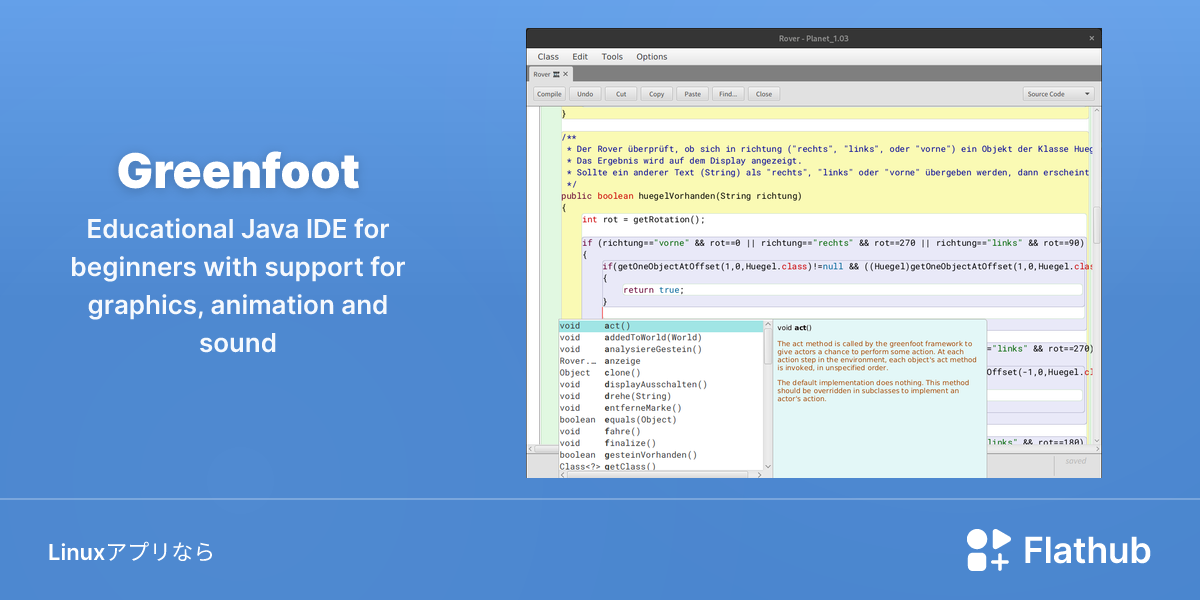Open the Find... dialog button
The image size is (1200, 600).
pos(728,94)
